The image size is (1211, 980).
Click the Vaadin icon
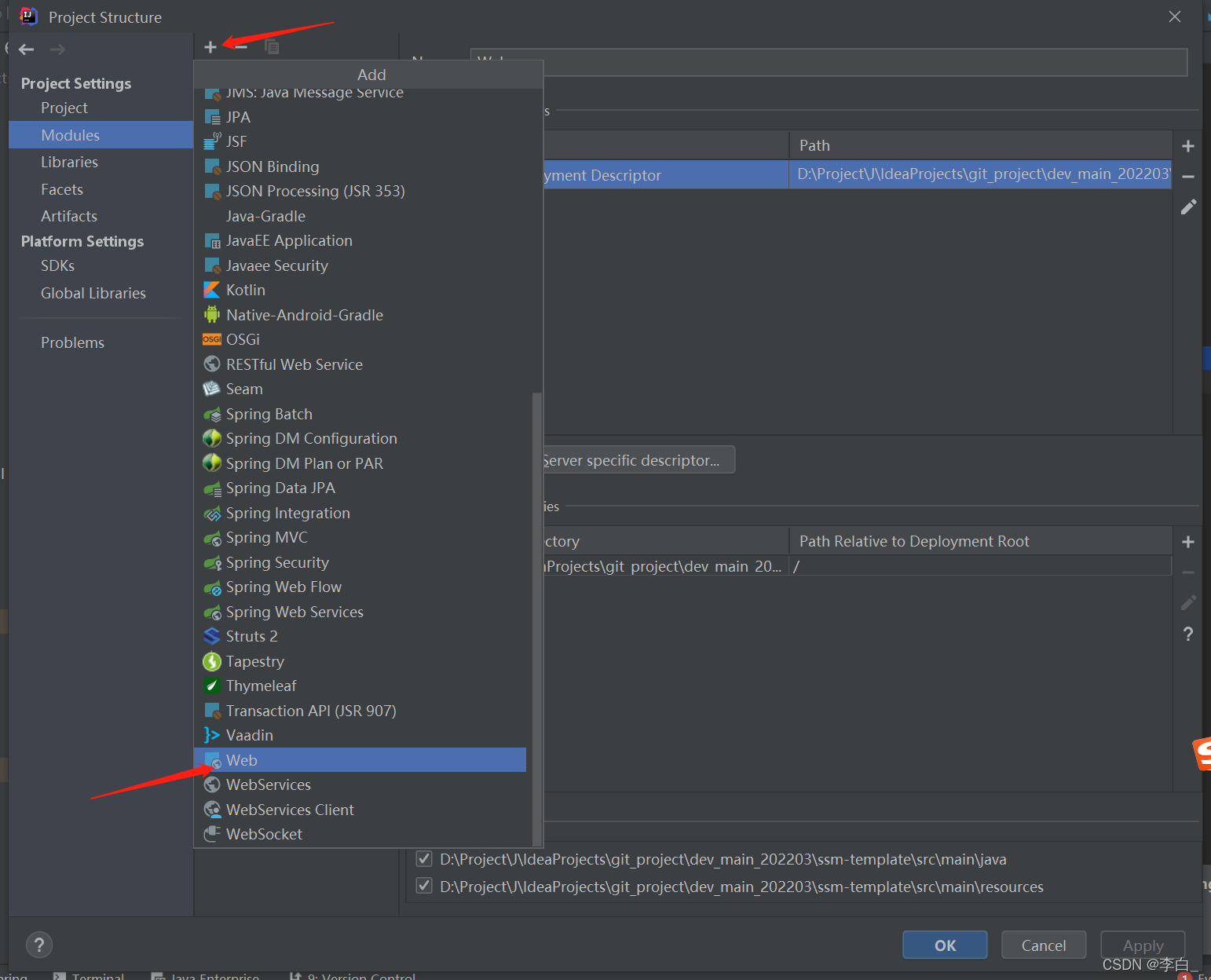[x=212, y=735]
